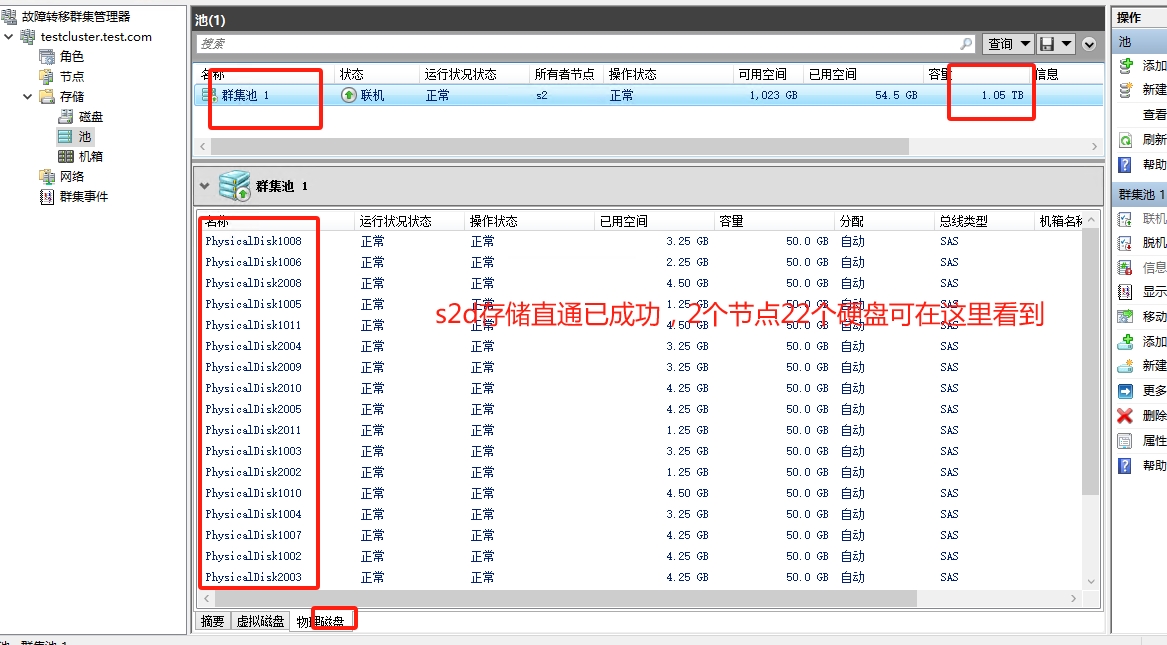Collapse the testcluster.test.com tree node

click(9, 36)
